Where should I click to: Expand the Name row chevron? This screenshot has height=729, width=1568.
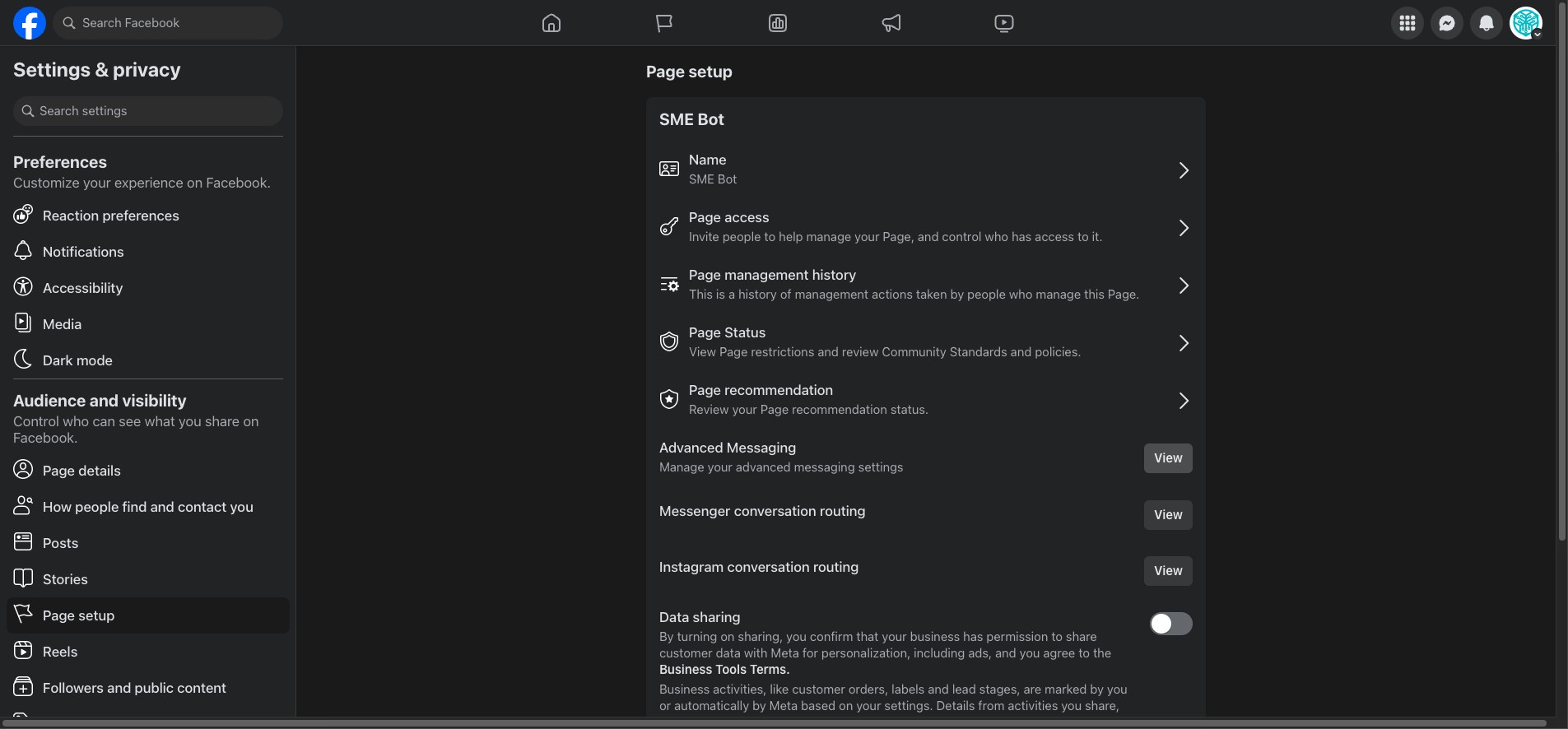pos(1184,170)
